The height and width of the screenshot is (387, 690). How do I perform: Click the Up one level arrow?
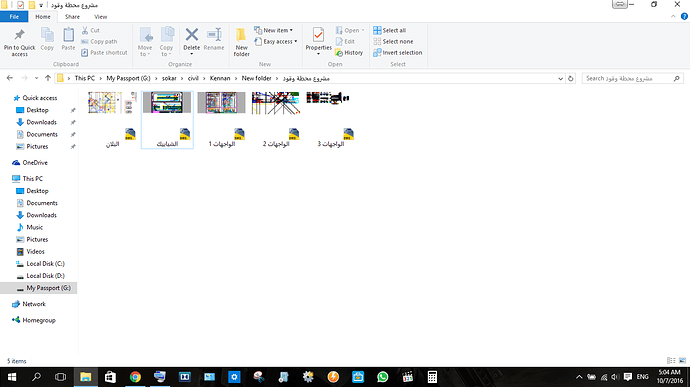[48, 78]
